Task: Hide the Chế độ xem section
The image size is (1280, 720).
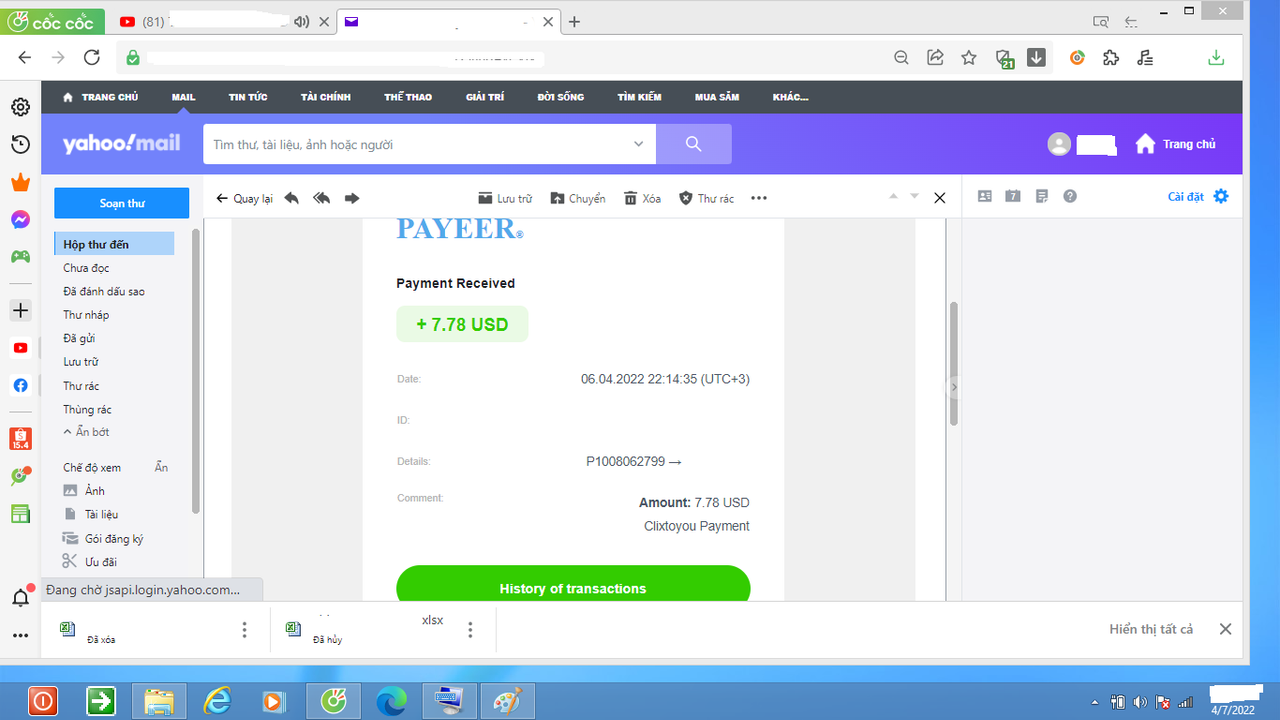Action: tap(161, 467)
